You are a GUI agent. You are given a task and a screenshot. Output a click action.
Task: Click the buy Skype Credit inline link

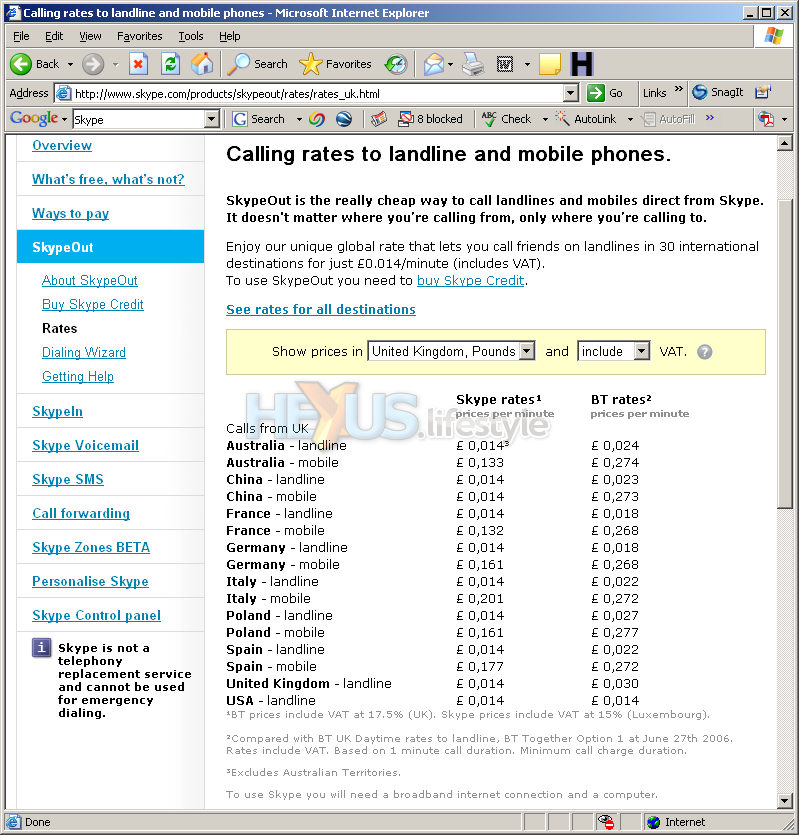pyautogui.click(x=471, y=281)
